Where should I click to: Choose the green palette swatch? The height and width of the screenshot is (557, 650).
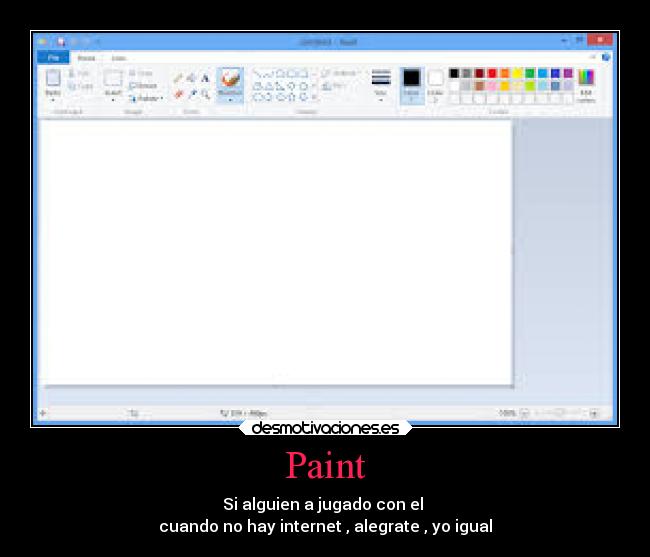pos(530,73)
